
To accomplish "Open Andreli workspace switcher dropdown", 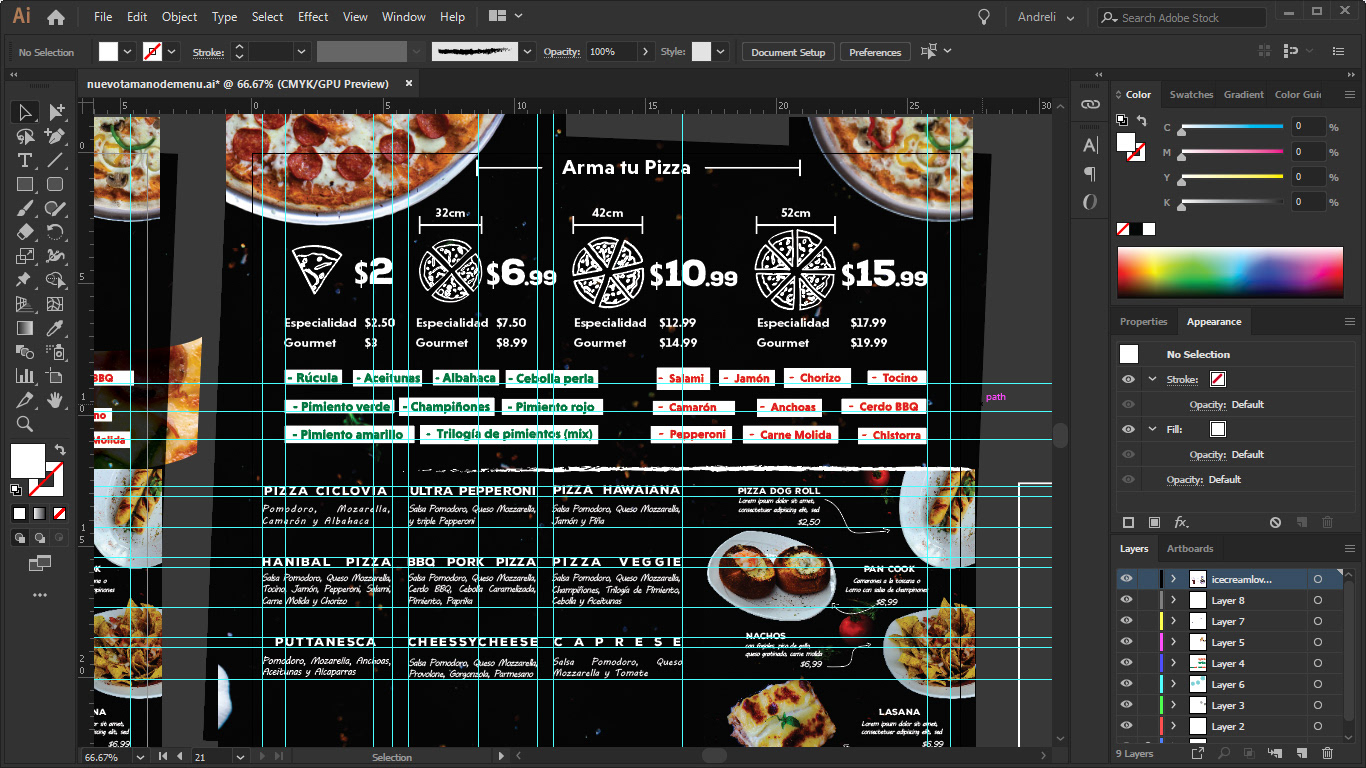I will coord(1047,17).
